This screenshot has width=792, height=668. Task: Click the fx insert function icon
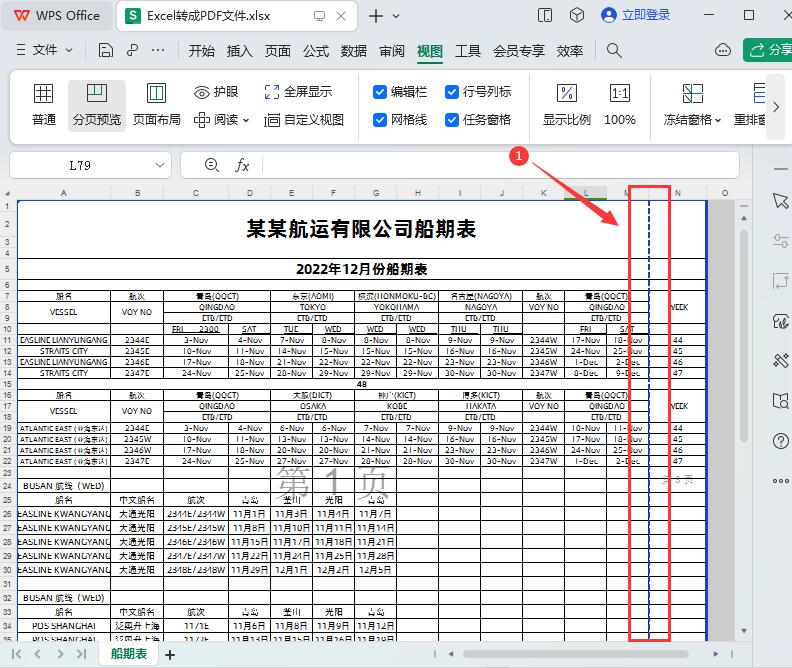coord(242,165)
